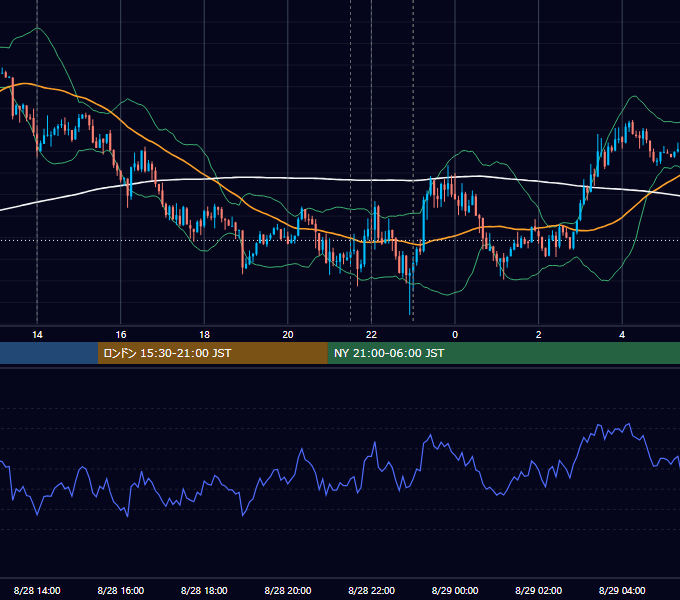
Task: Click the 20 hour axis label
Action: pos(288,335)
